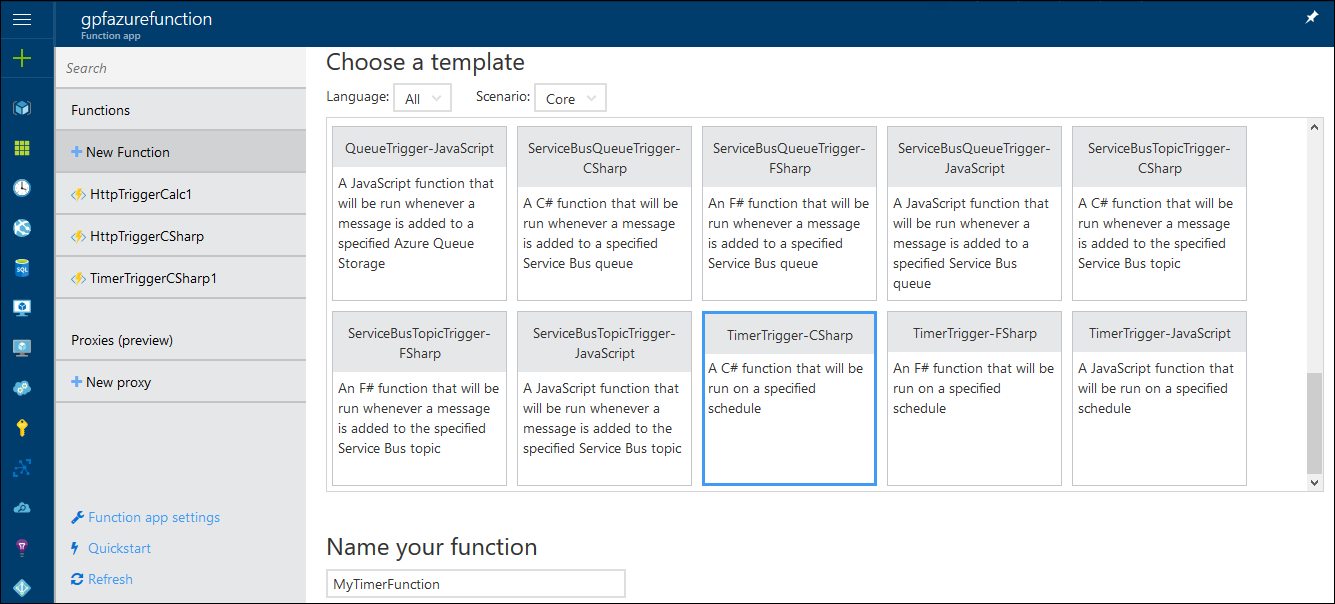Screen dimensions: 1335x604
Task: Click into the Search box
Action: point(181,68)
